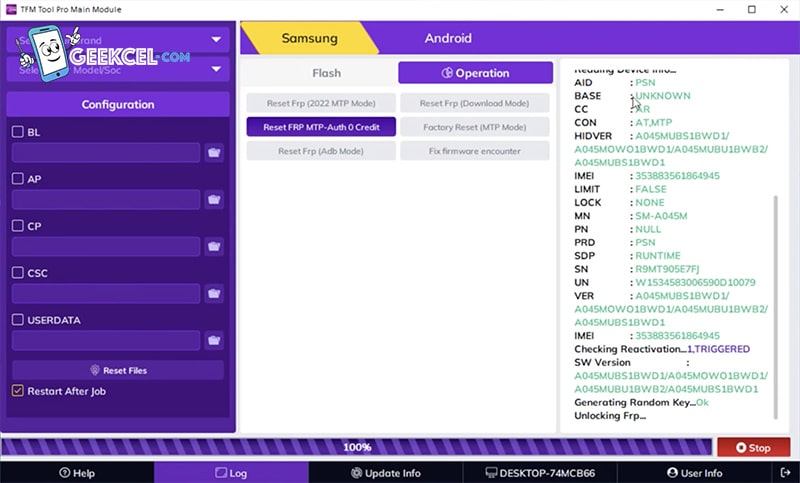Open Update Info in bottom bar
The width and height of the screenshot is (800, 483).
pos(386,473)
